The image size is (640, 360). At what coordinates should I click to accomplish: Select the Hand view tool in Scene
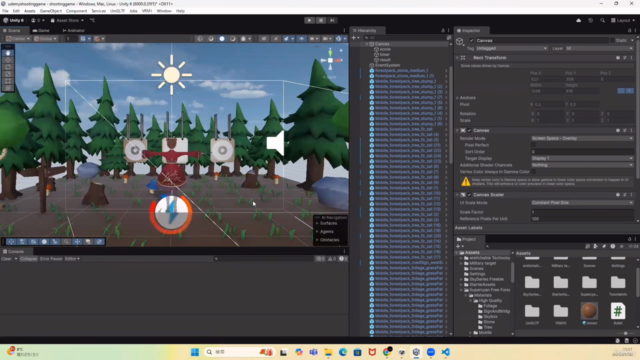8,53
